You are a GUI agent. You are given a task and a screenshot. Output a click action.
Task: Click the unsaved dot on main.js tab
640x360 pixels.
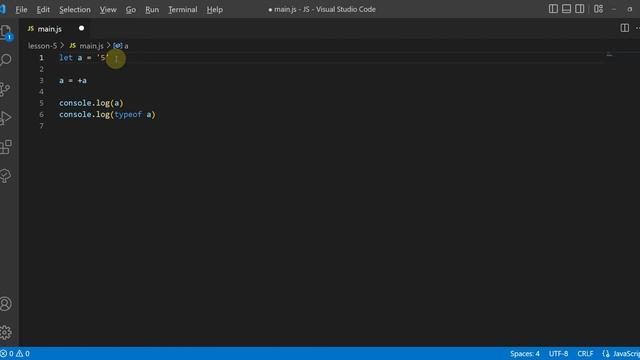(x=81, y=28)
